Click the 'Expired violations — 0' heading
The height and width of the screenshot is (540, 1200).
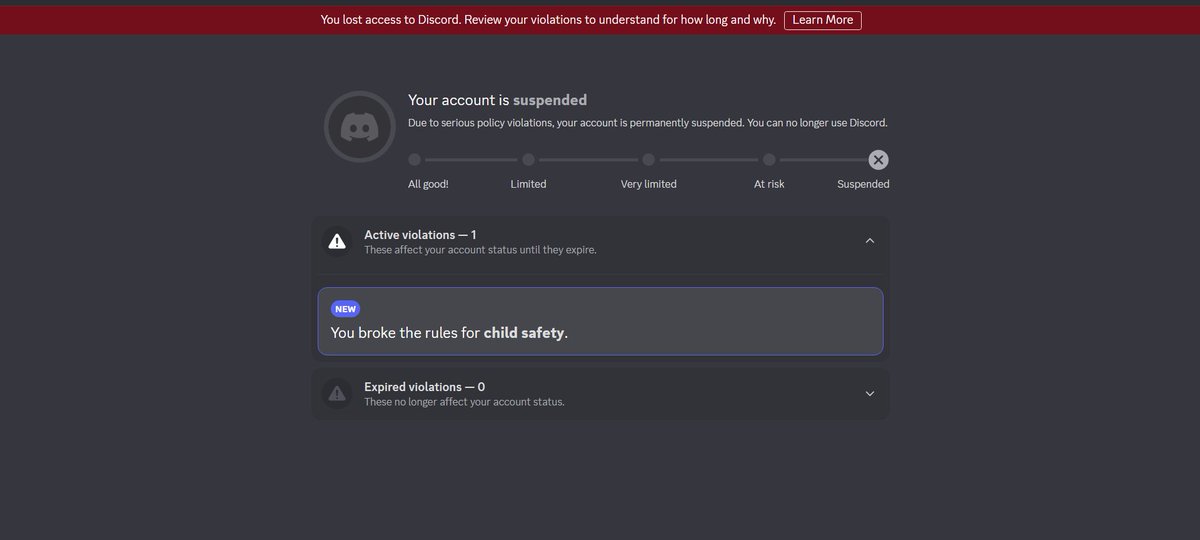pos(424,387)
